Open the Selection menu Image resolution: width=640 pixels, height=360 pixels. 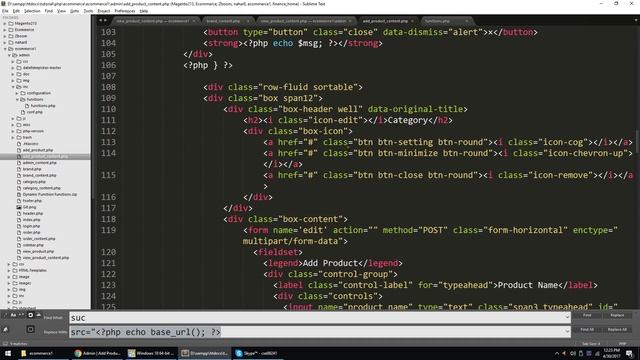point(32,11)
